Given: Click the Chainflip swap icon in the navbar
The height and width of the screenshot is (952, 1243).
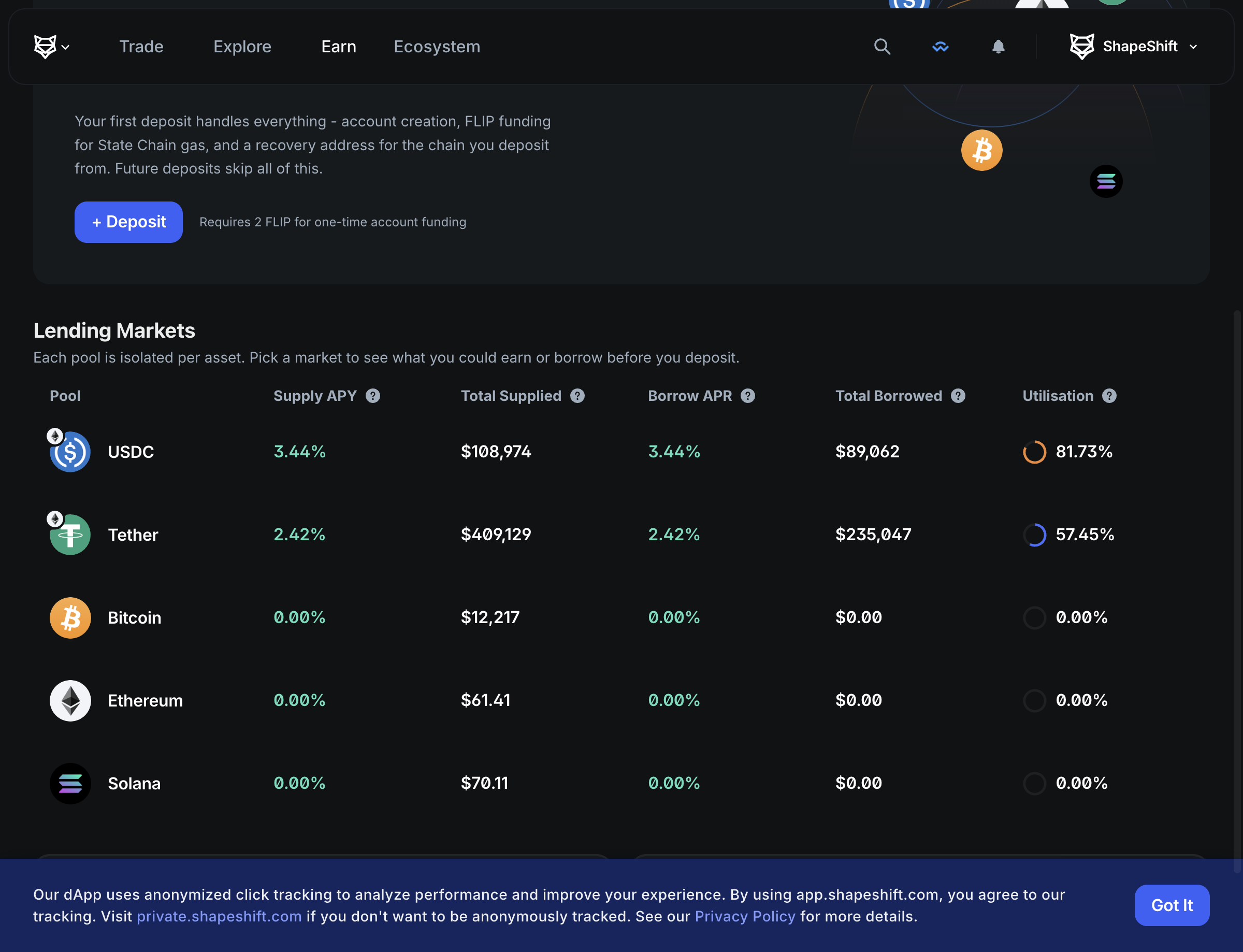Looking at the screenshot, I should pos(940,47).
